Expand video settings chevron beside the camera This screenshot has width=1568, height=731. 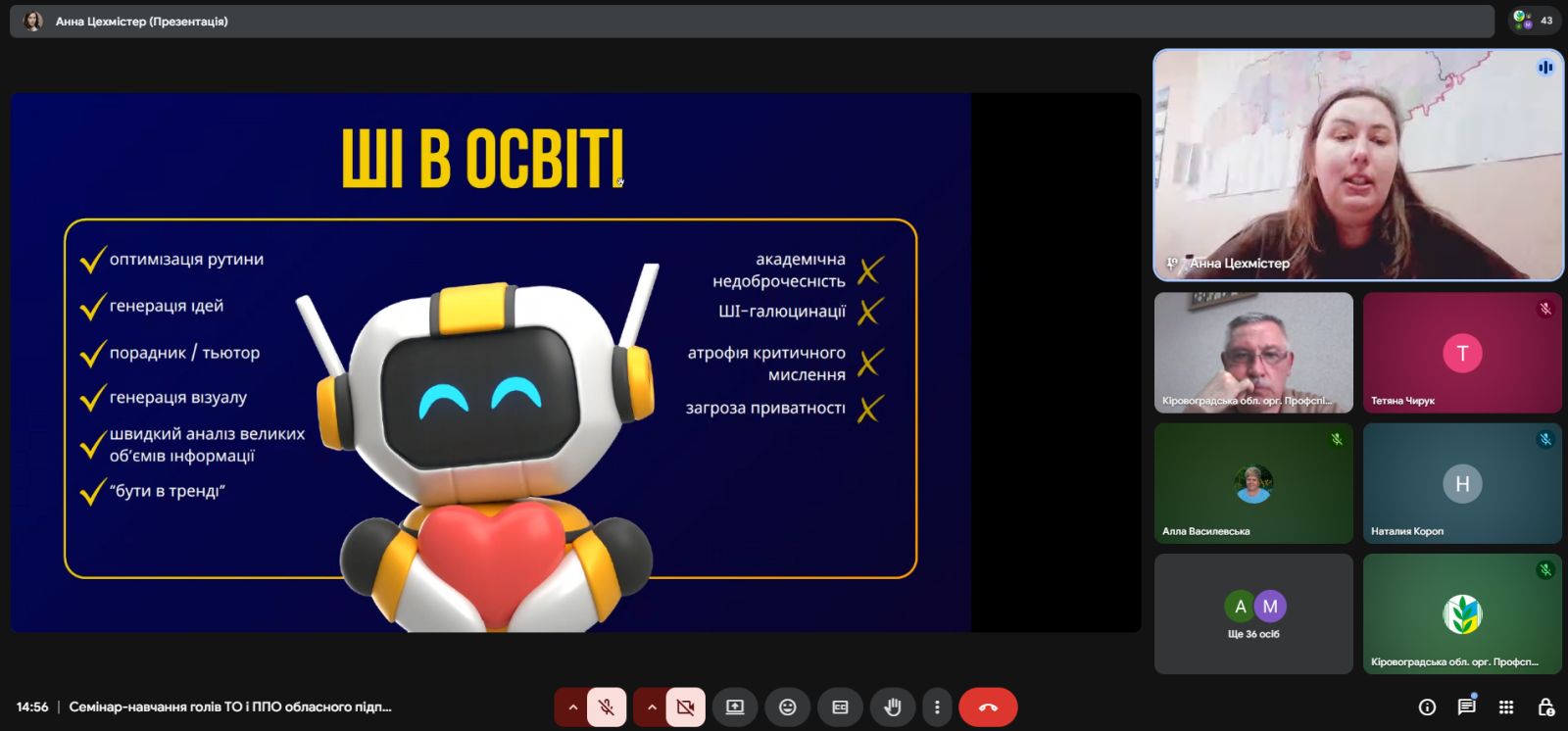[651, 707]
